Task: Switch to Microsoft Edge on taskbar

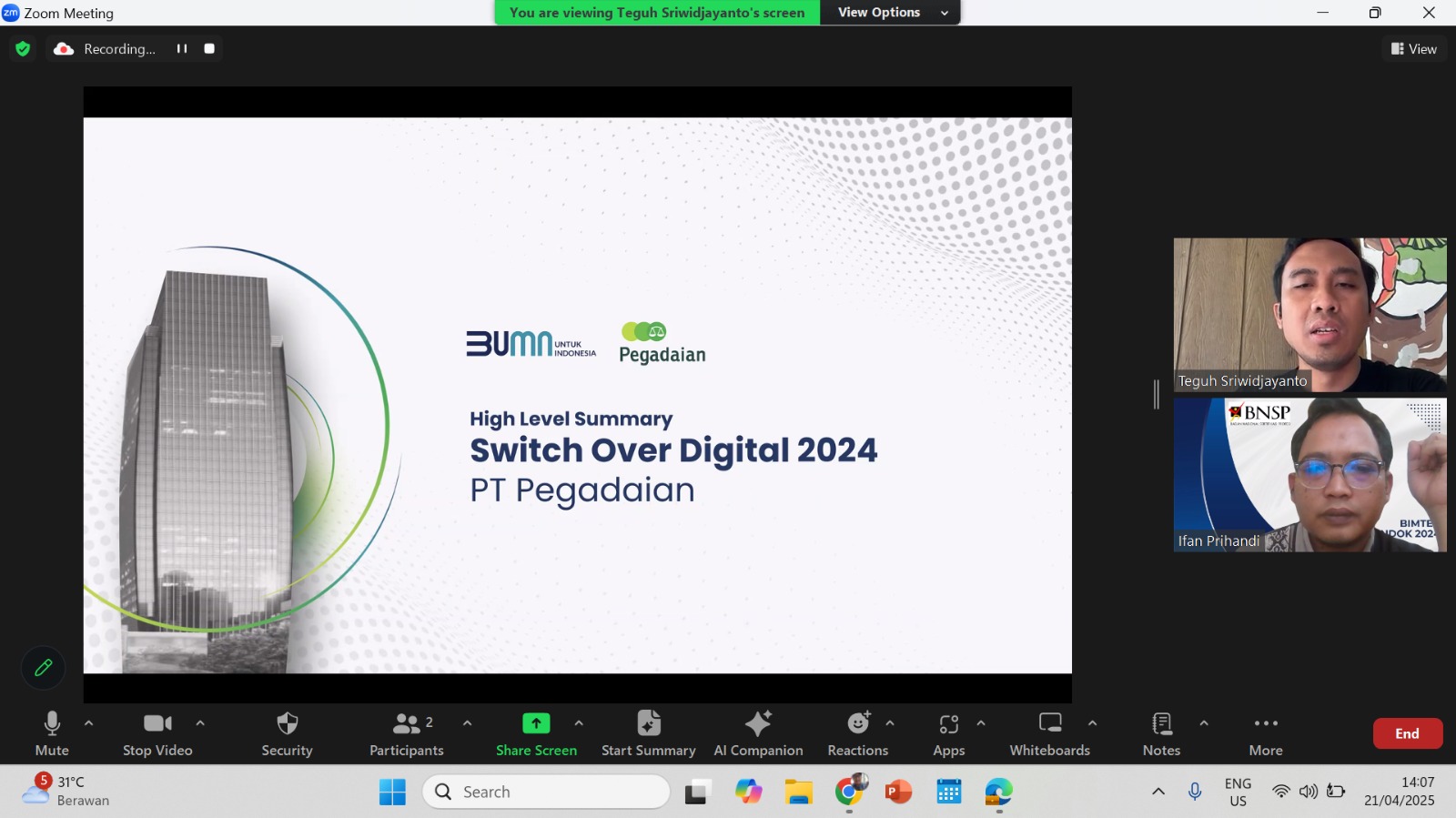Action: tap(998, 792)
